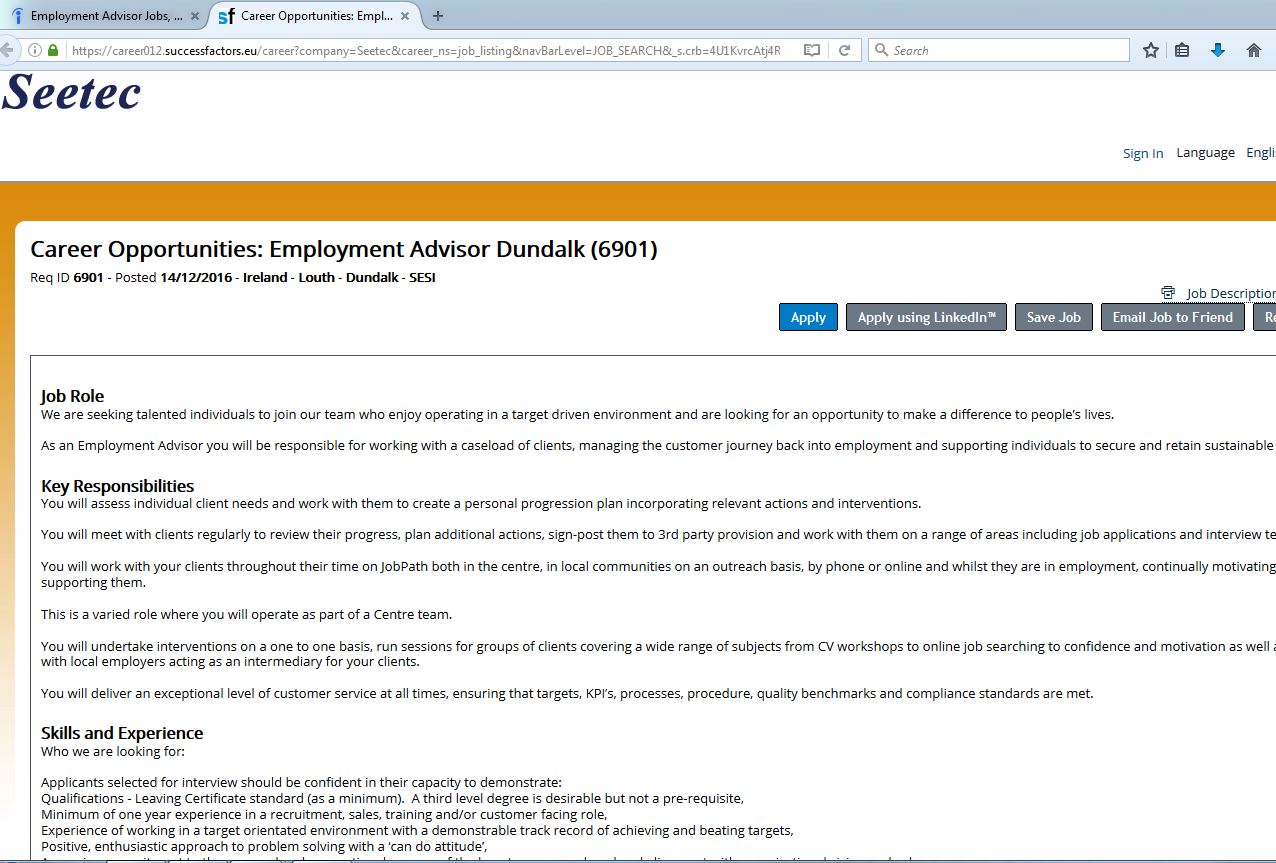Click the text 'Who we are looking for:'
Image resolution: width=1276 pixels, height=863 pixels.
(113, 751)
